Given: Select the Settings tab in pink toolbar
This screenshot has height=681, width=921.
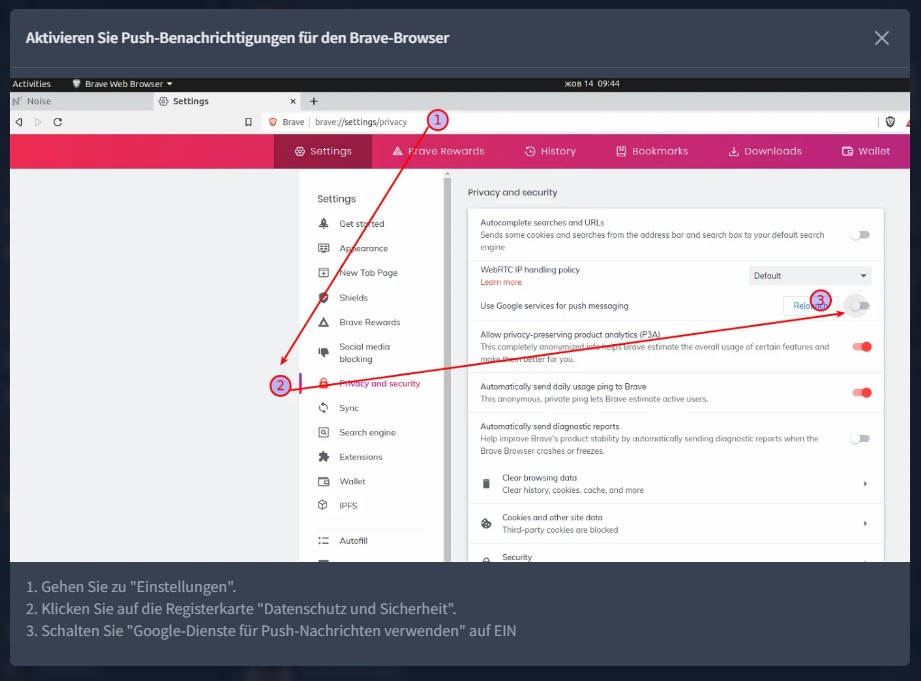Looking at the screenshot, I should [x=323, y=151].
